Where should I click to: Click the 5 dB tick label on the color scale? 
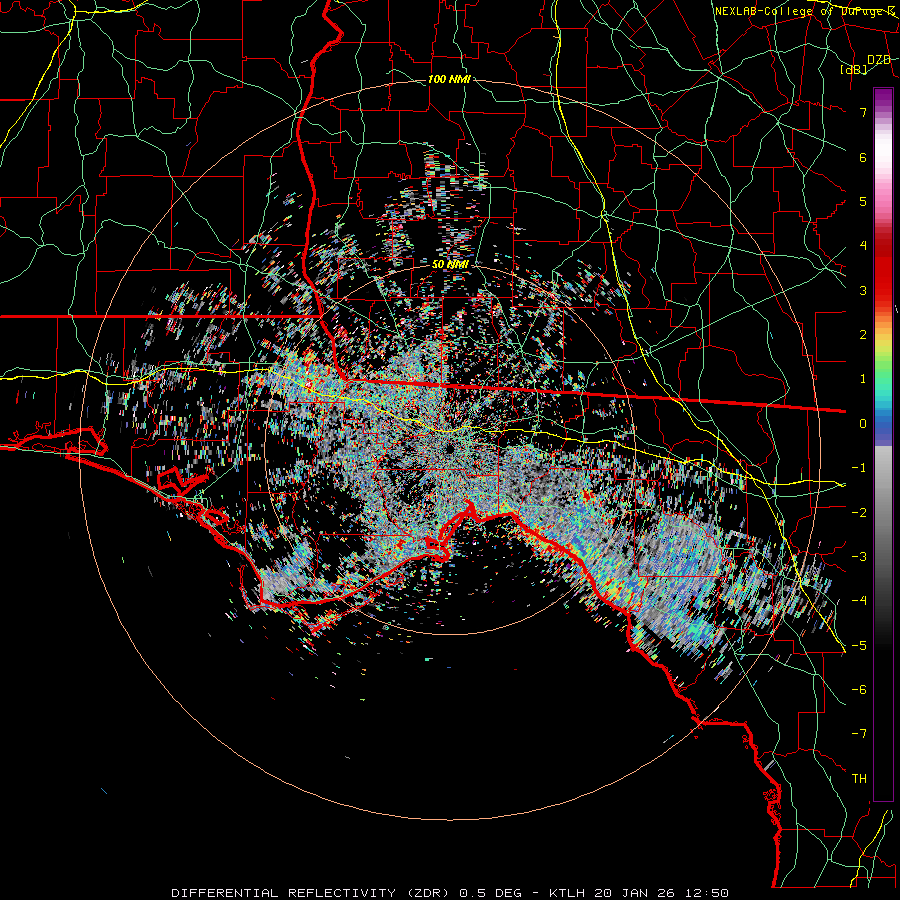coord(863,201)
